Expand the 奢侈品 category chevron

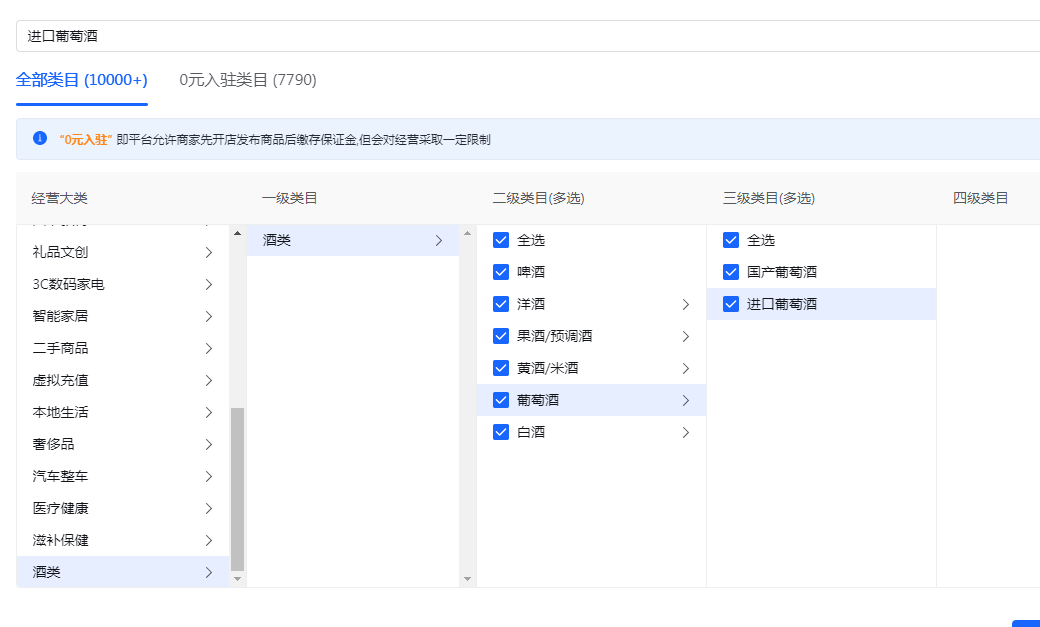coord(209,443)
